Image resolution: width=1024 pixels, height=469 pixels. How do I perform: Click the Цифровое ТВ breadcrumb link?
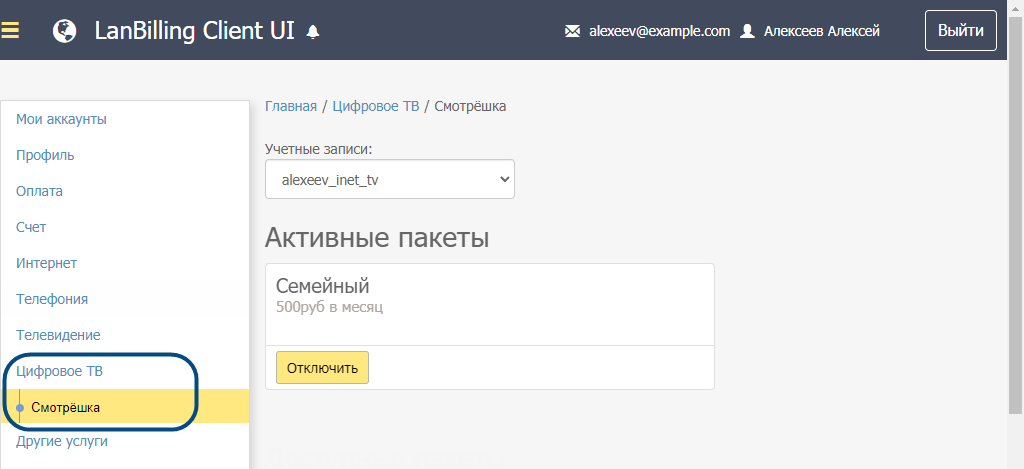coord(376,106)
